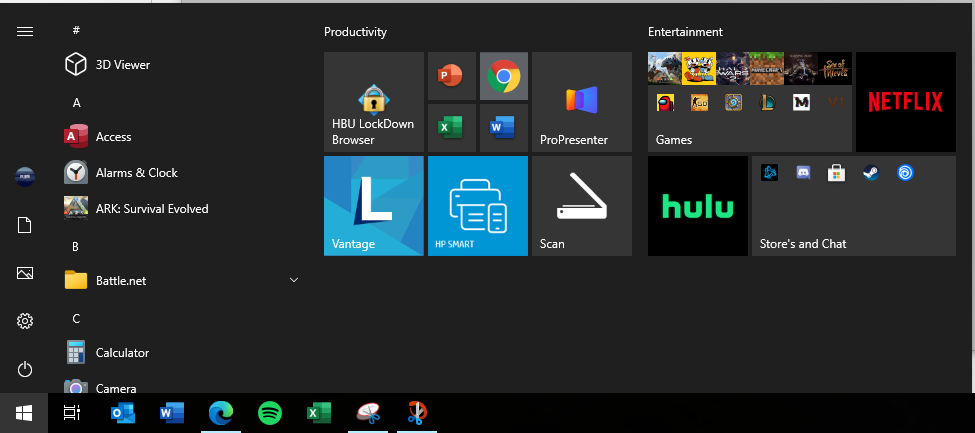Click the Cuphead thumbnail in Games folder
This screenshot has width=975, height=433.
click(699, 68)
